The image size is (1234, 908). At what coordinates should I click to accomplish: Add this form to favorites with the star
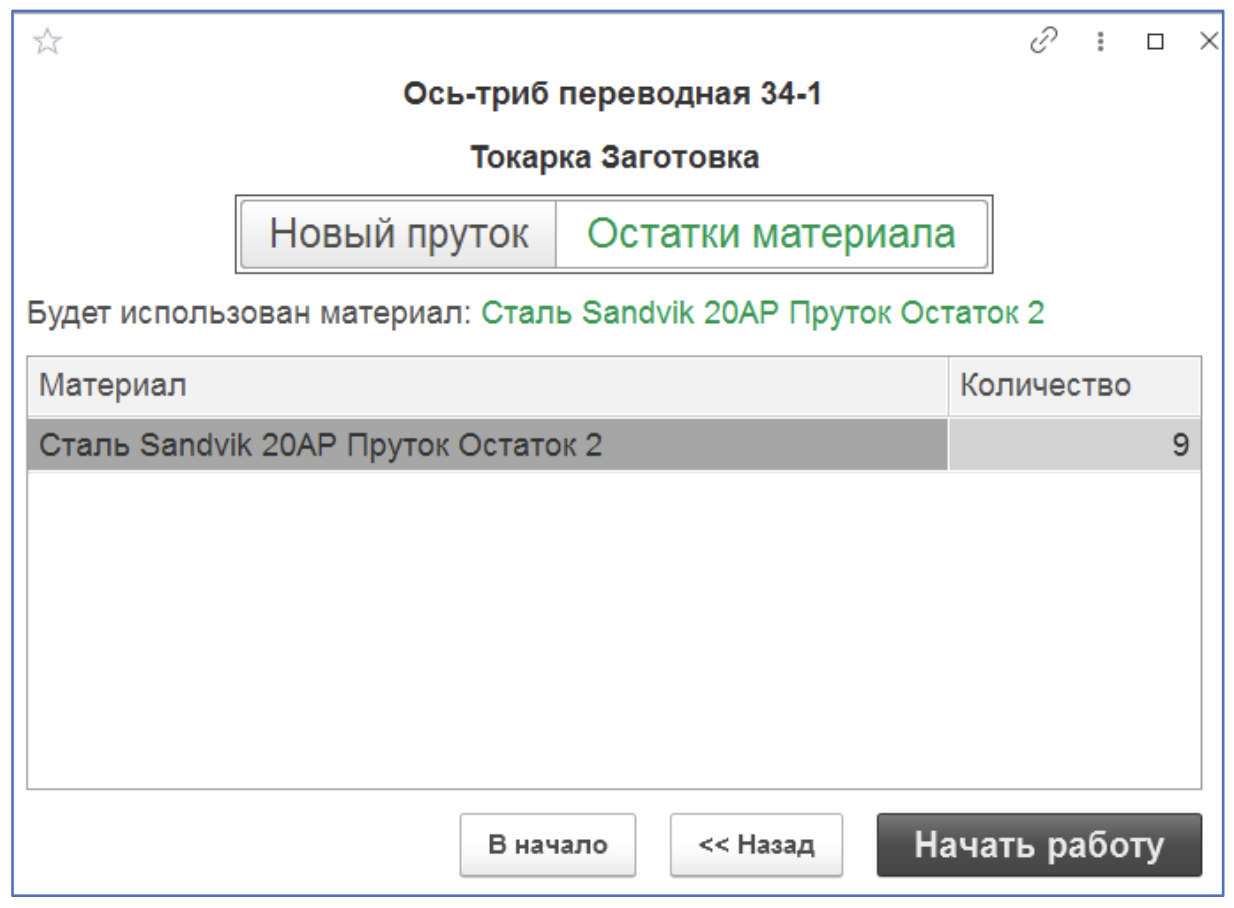[48, 41]
